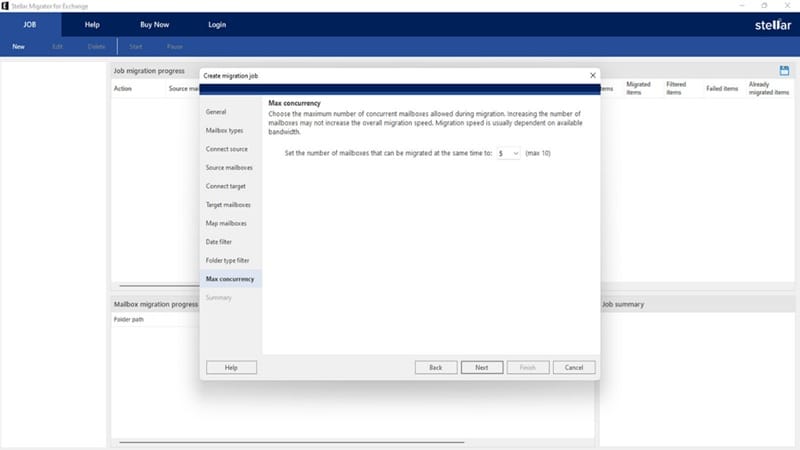The height and width of the screenshot is (450, 800).
Task: Open the Buy Now tab
Action: [155, 24]
